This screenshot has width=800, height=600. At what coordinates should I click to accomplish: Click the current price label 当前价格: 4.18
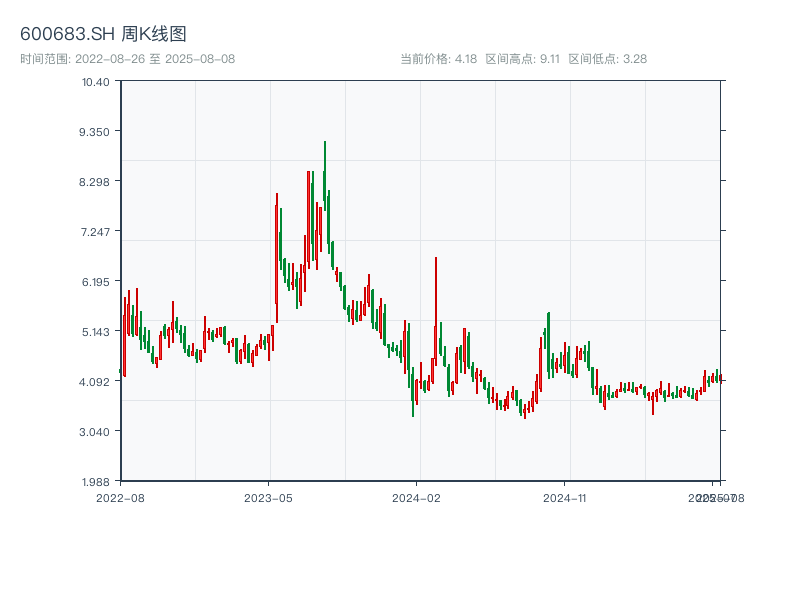click(x=439, y=59)
